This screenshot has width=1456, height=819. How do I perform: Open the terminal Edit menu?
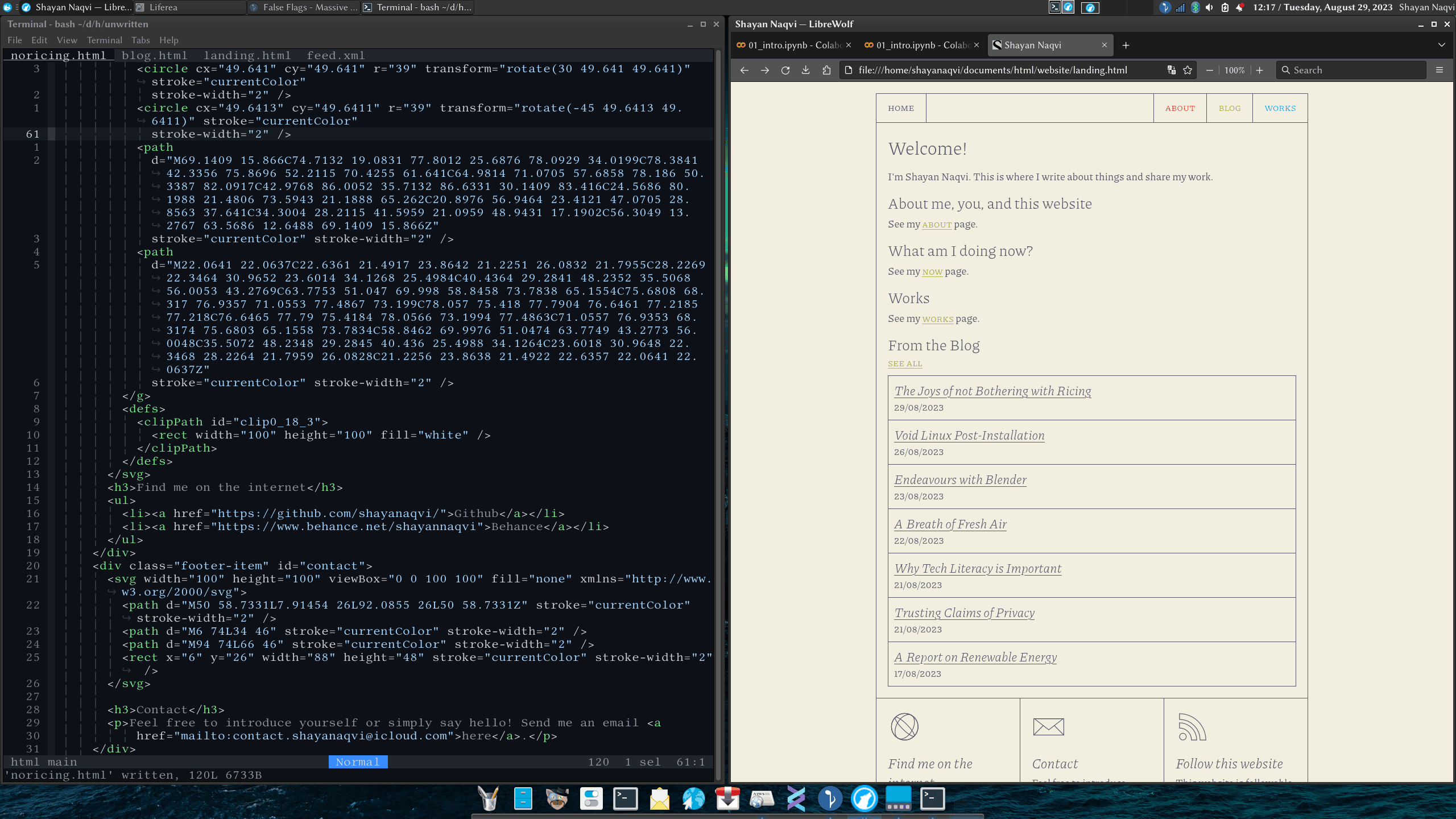(39, 40)
